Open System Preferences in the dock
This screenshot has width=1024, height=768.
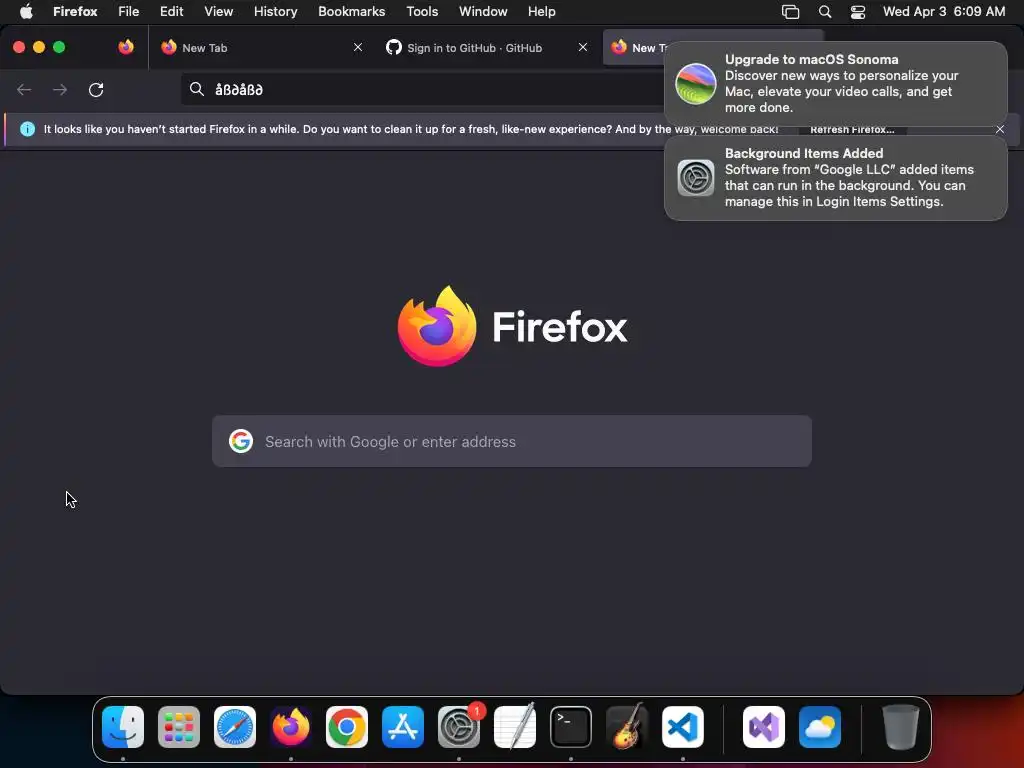point(459,727)
